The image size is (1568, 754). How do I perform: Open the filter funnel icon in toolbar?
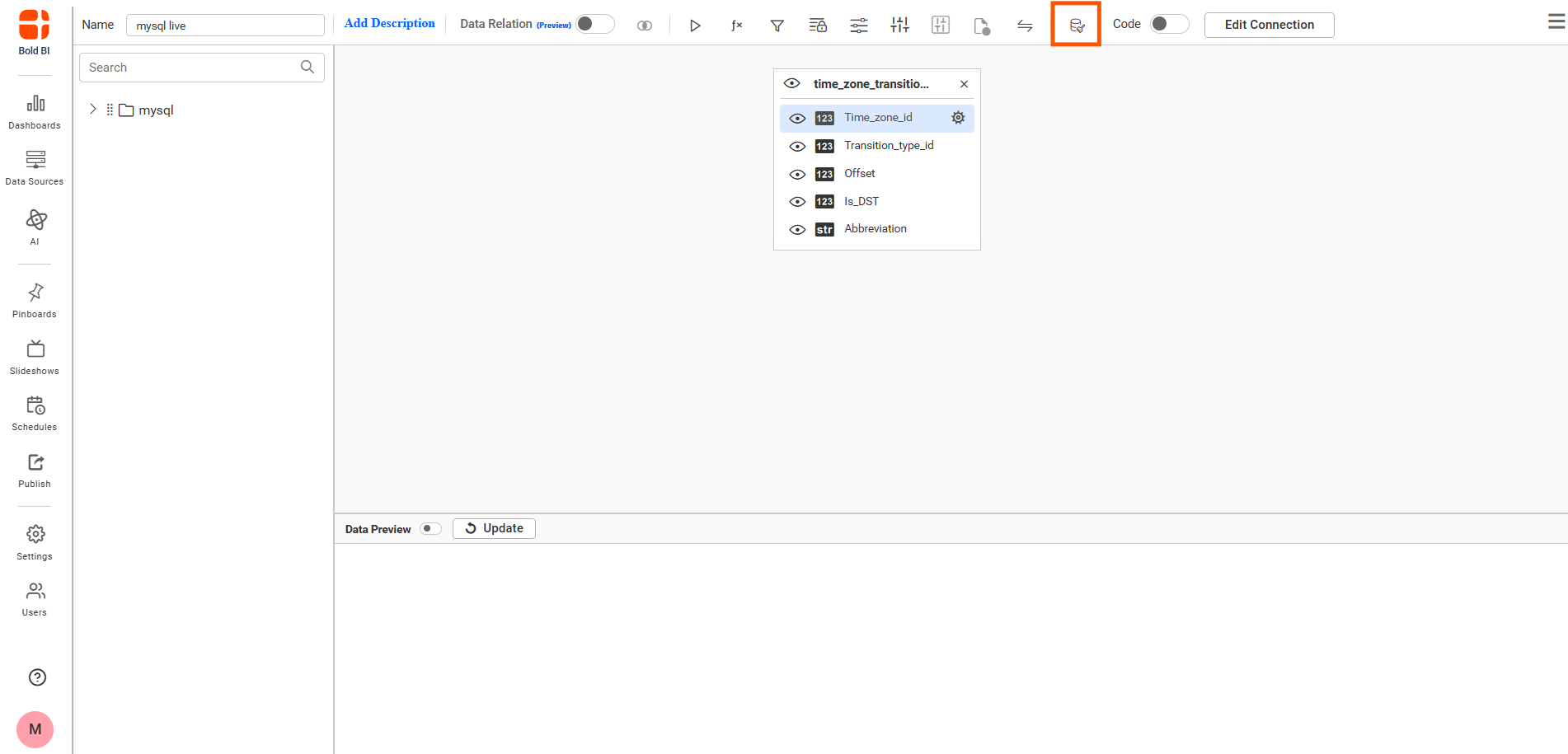coord(777,26)
